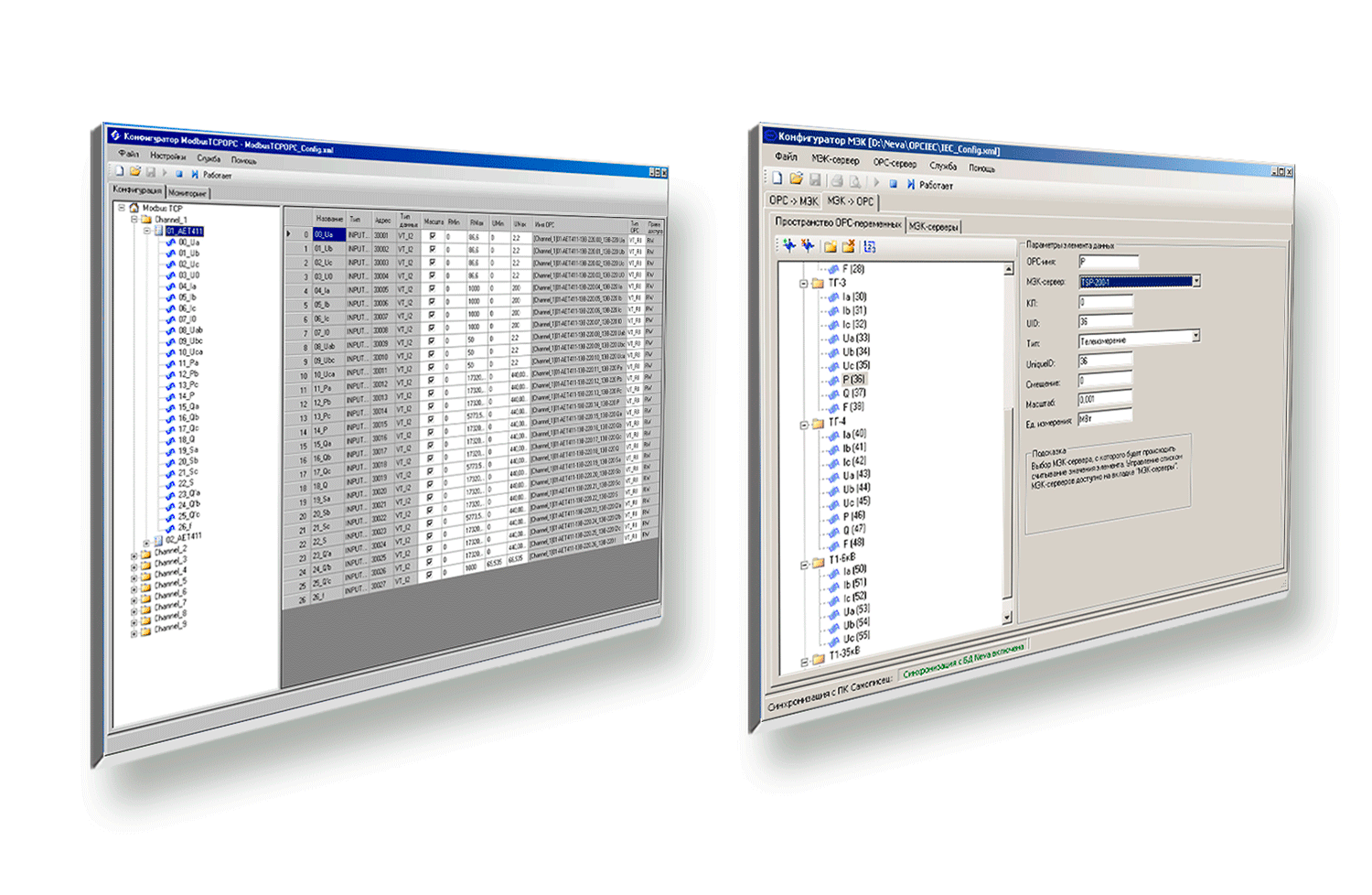Toggle scale checkbox in row 00_Ua
1372x895 pixels.
(x=433, y=236)
